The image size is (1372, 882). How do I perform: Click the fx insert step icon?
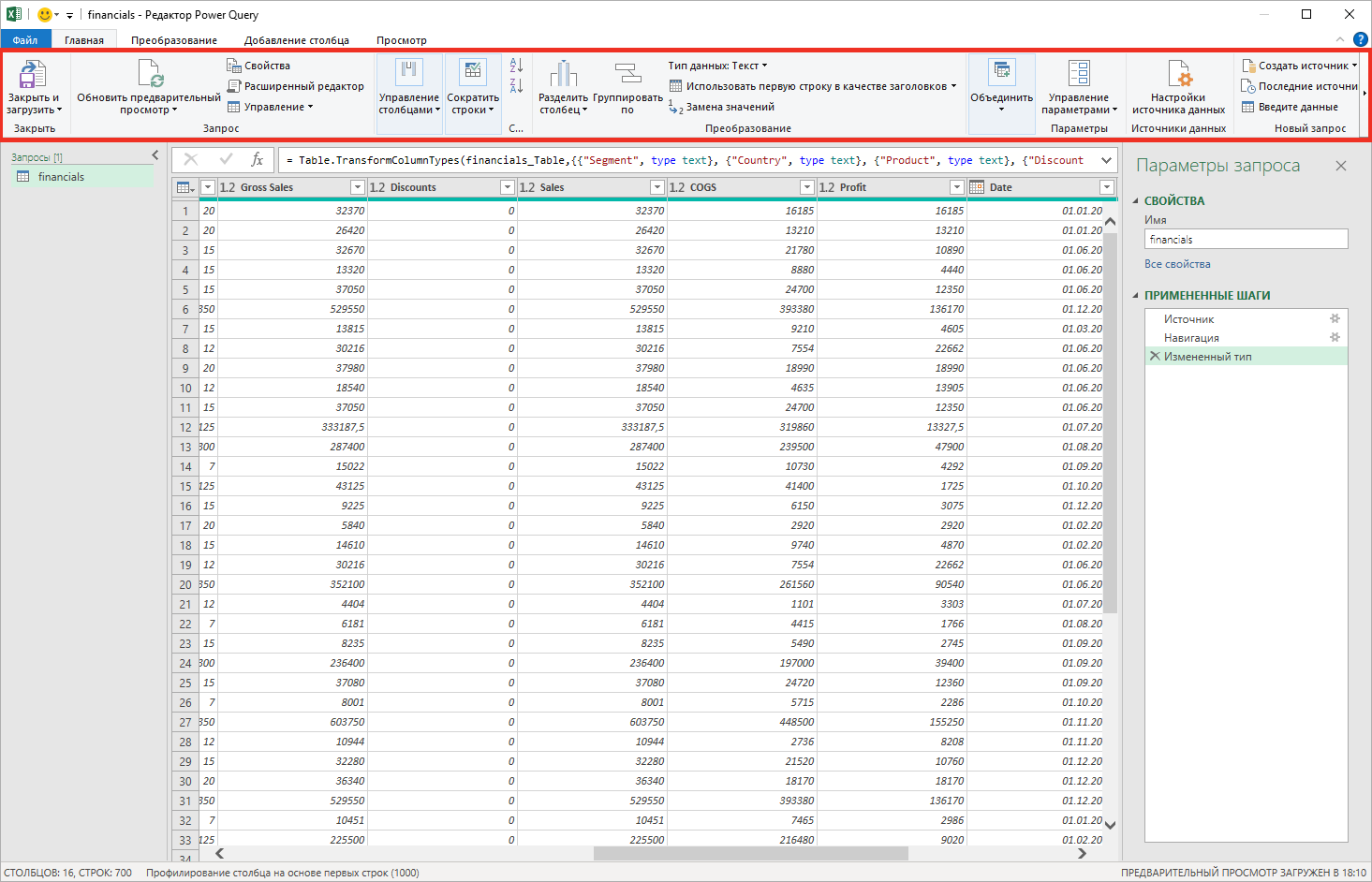tap(258, 160)
